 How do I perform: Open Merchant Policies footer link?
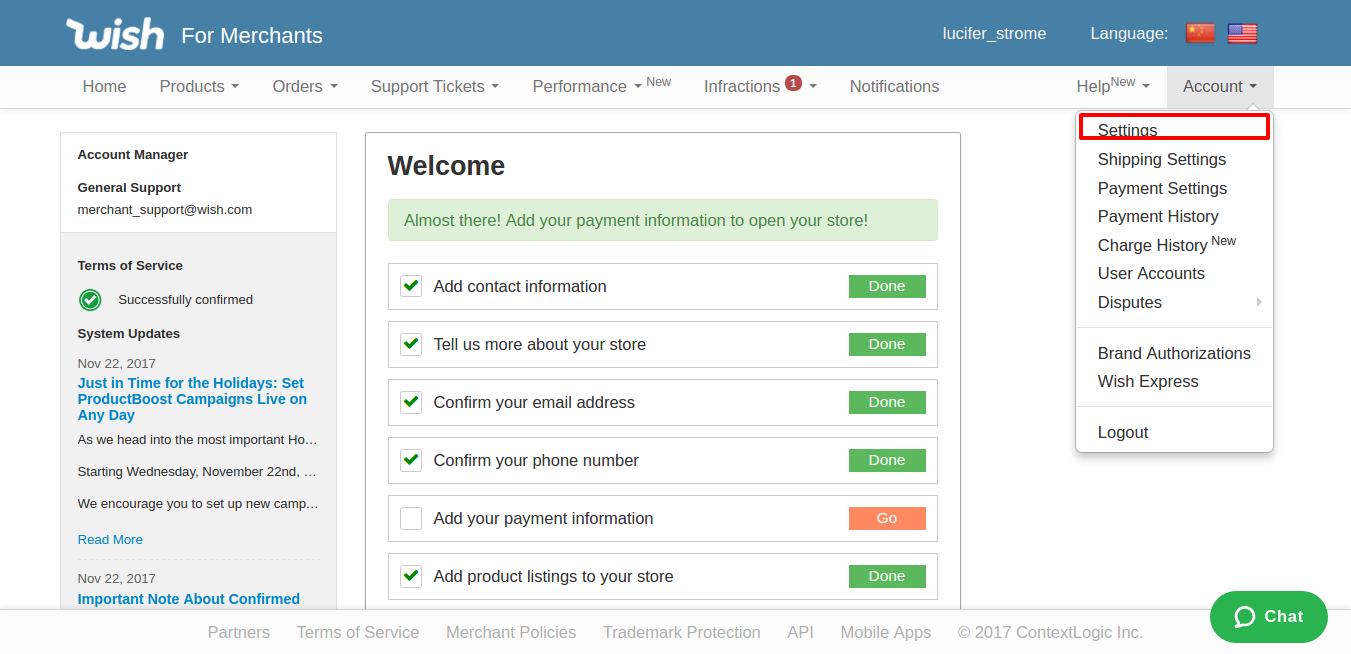pos(511,632)
